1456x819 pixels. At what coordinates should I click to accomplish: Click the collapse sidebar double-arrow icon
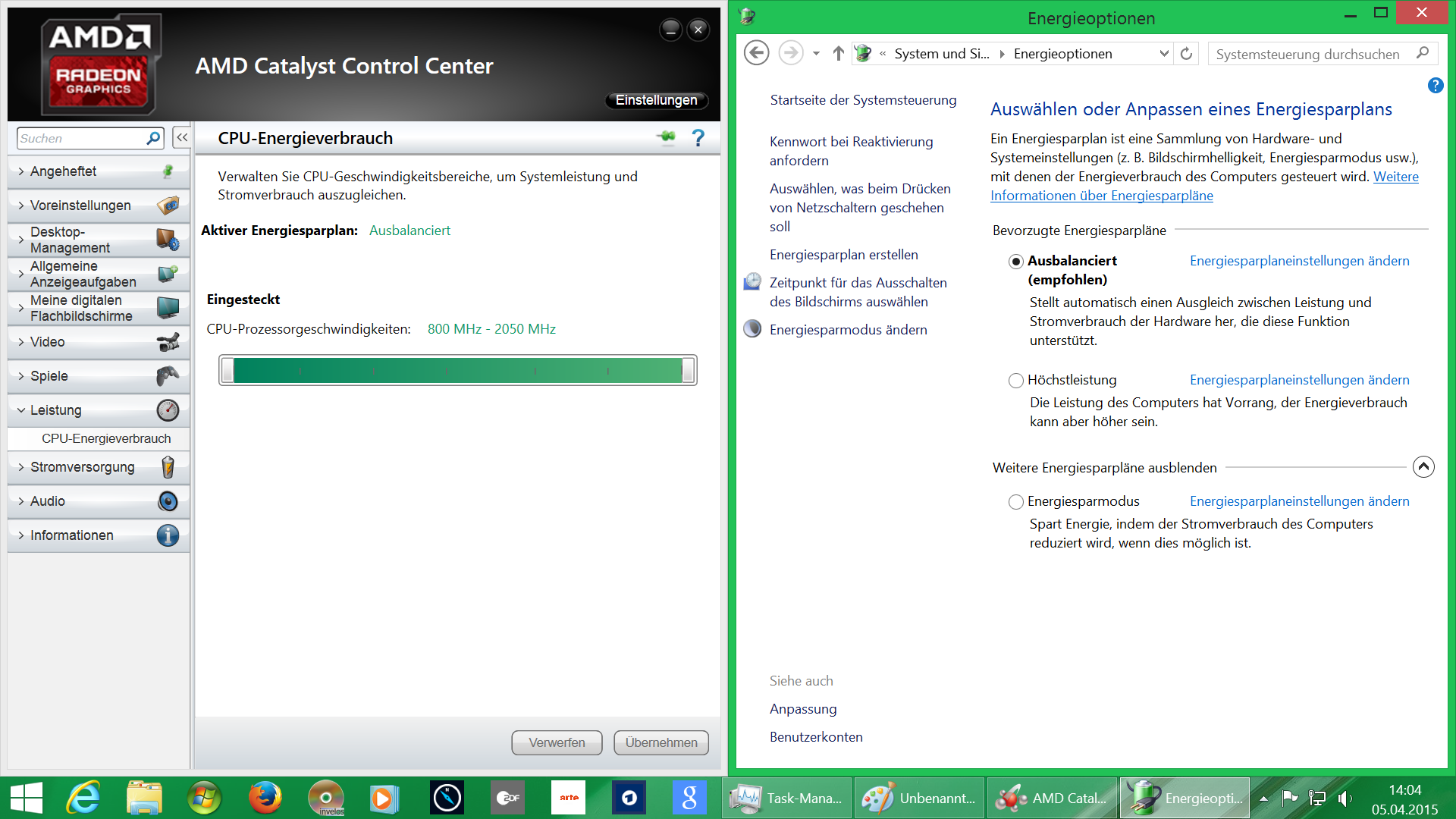[x=182, y=138]
